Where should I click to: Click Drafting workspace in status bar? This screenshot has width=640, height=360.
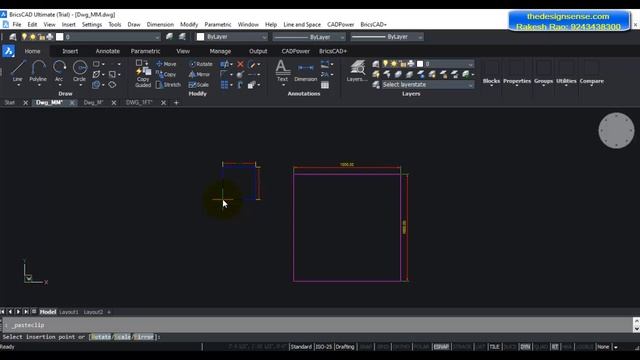[x=345, y=347]
